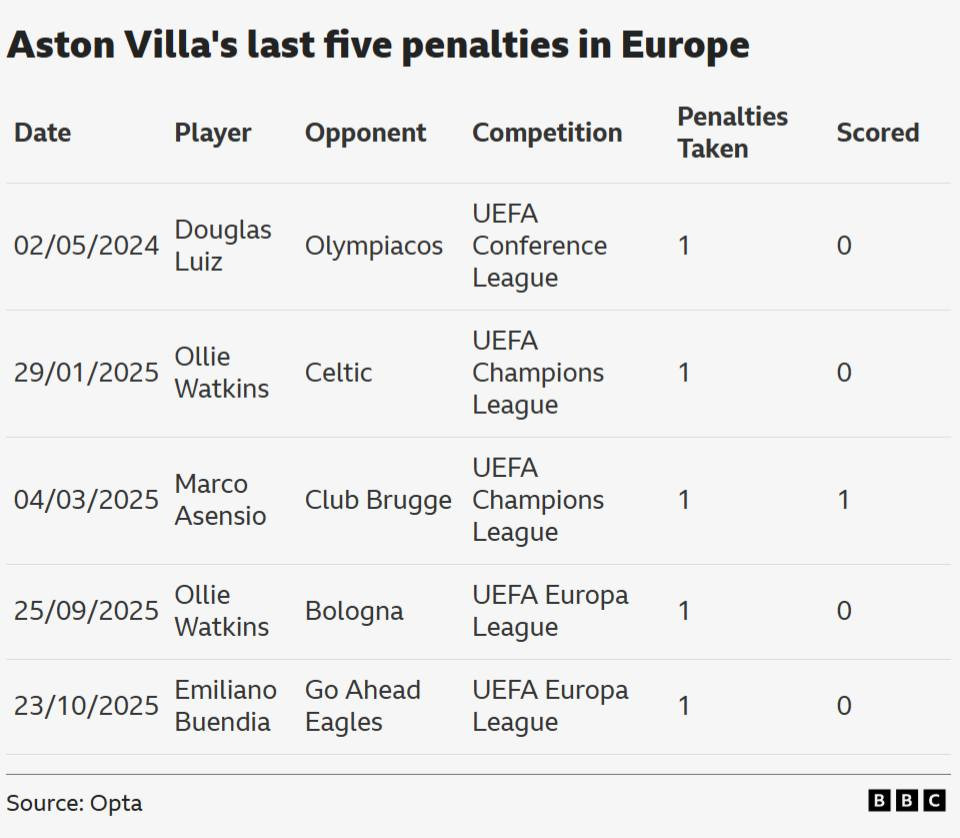Select the 23/10/2025 date cell
Viewport: 960px width, 838px height.
click(86, 706)
